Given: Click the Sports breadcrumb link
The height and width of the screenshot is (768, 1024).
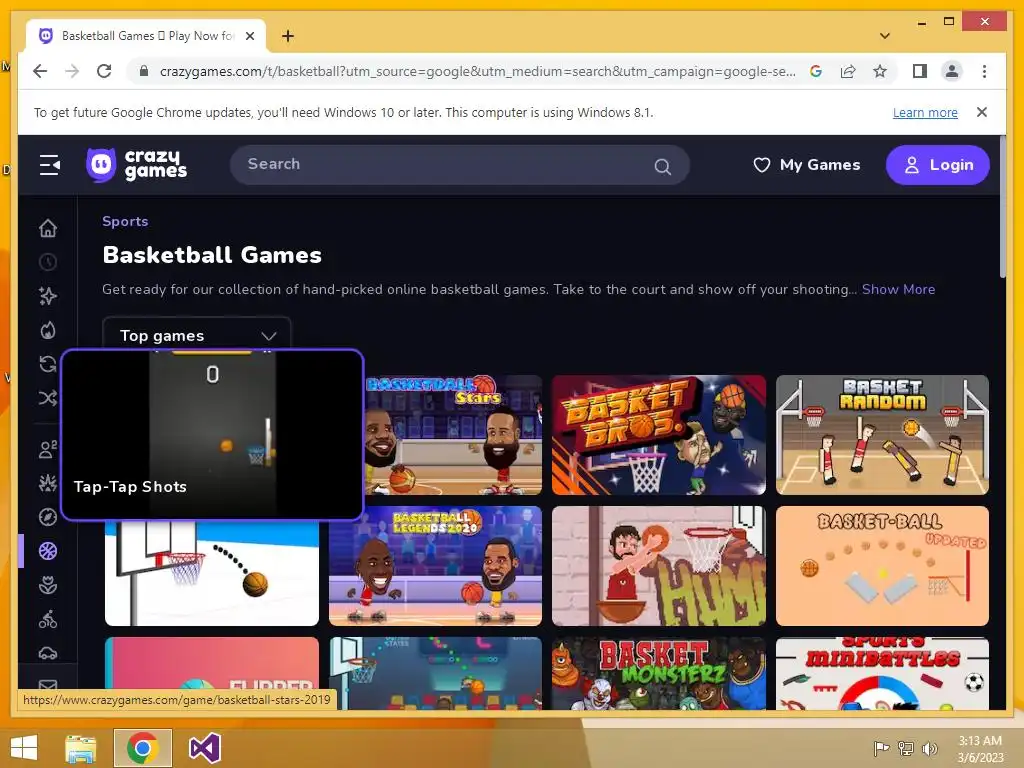Looking at the screenshot, I should [125, 221].
